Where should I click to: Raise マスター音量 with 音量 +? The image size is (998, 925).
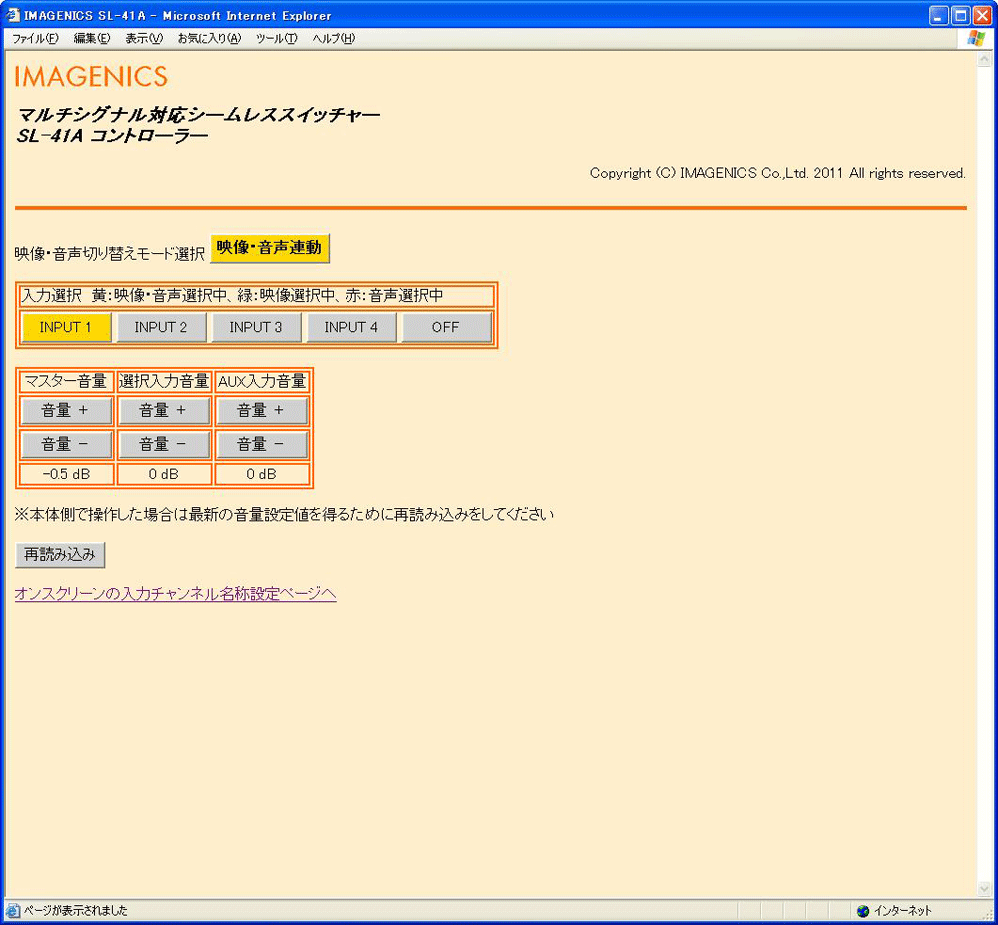coord(66,411)
